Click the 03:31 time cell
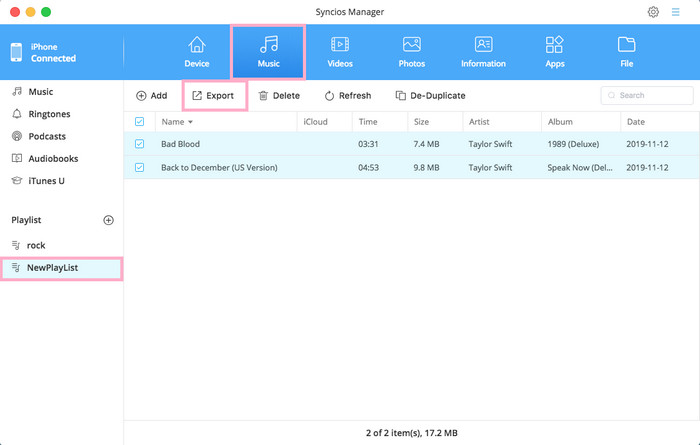 pos(368,144)
